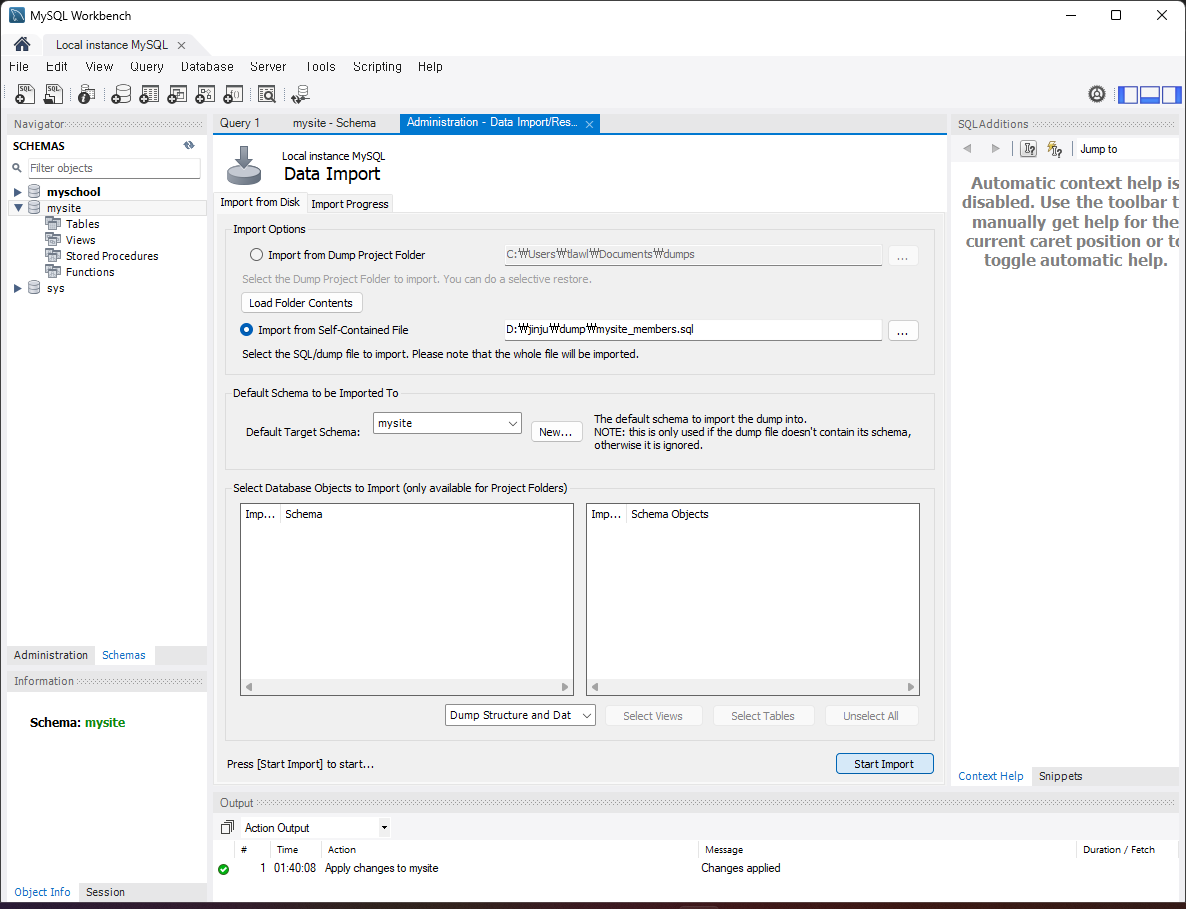Toggle automatic context help
This screenshot has width=1186, height=909.
1054,149
